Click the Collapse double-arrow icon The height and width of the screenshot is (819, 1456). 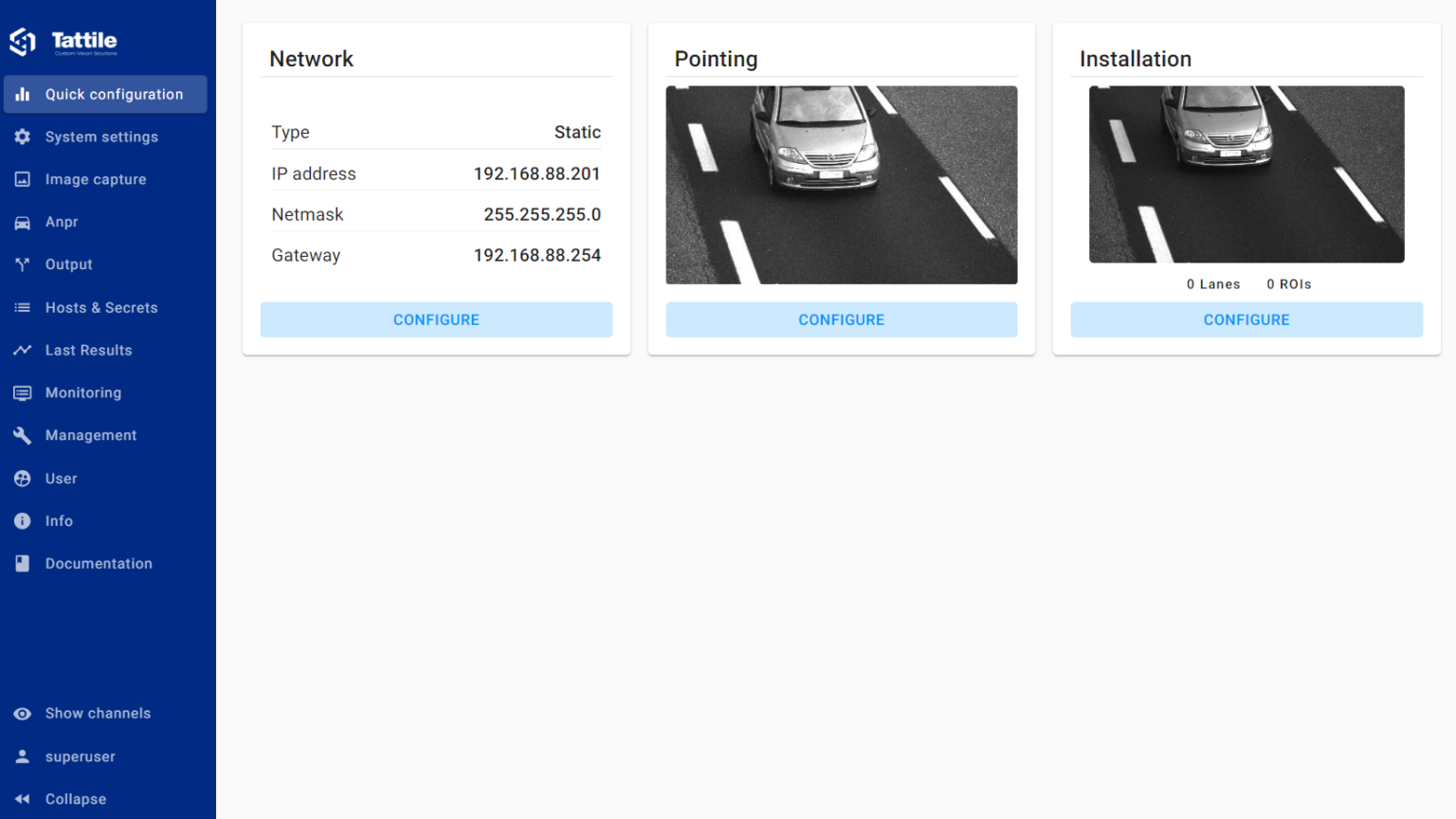tap(23, 799)
